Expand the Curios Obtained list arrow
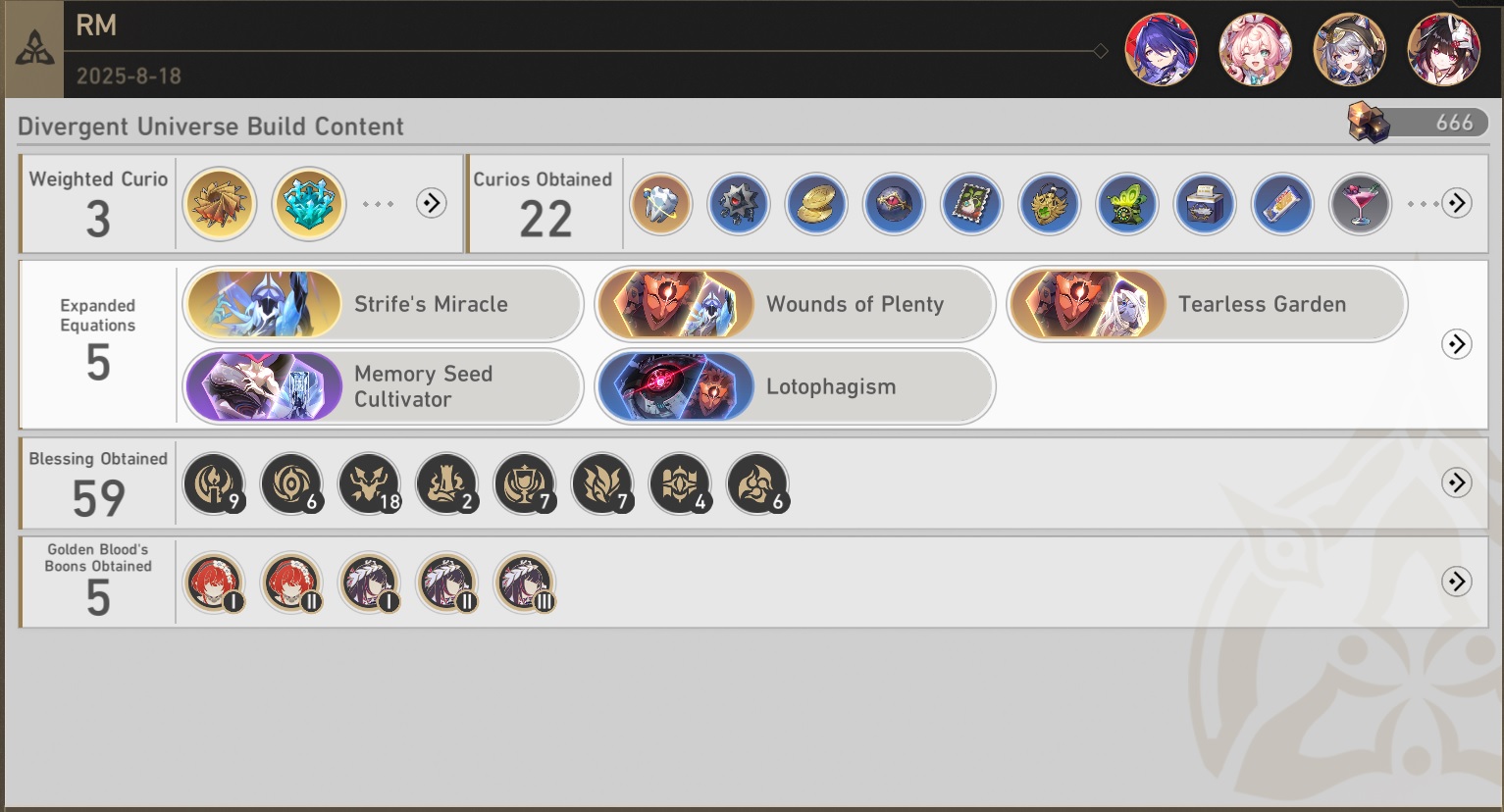The height and width of the screenshot is (812, 1504). click(x=1457, y=203)
